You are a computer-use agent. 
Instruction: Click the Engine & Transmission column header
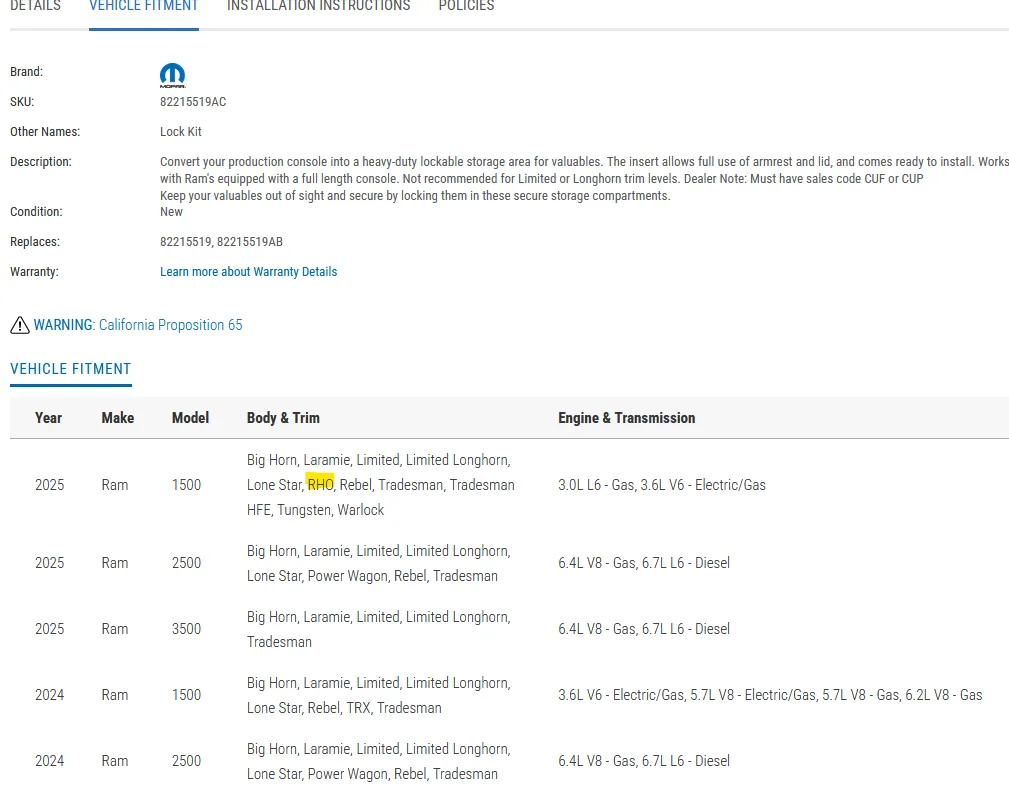click(627, 418)
